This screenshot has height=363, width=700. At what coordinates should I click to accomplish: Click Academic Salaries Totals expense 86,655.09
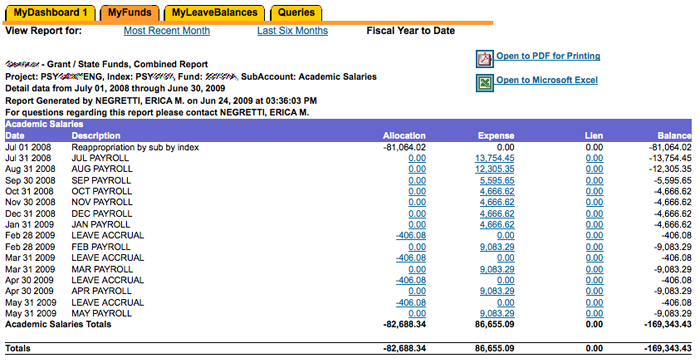495,324
